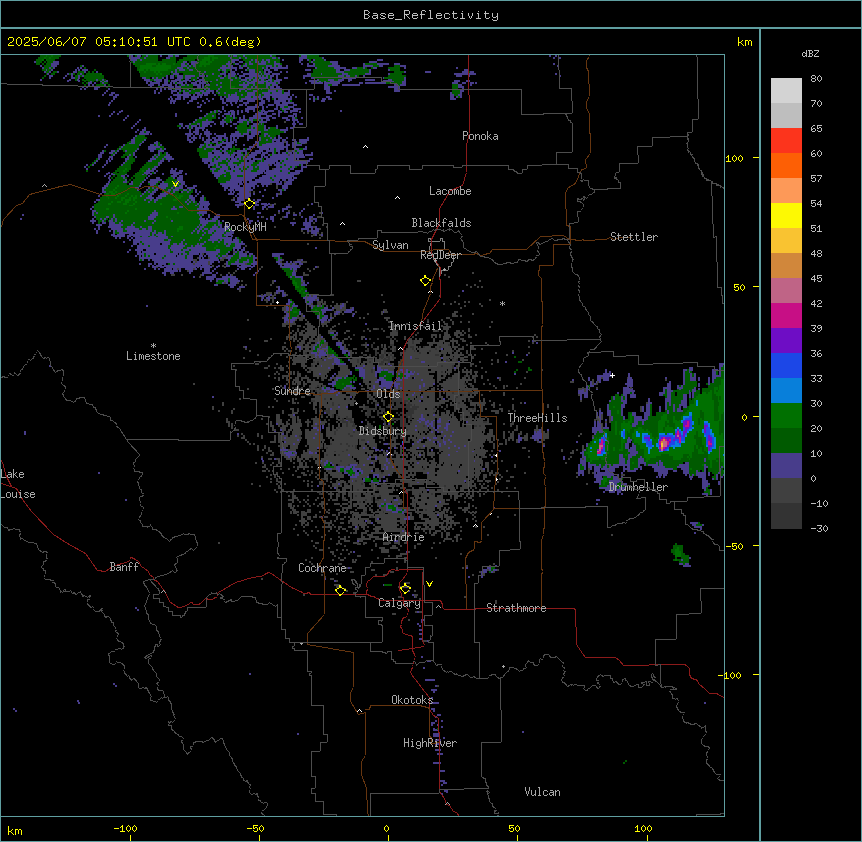Click the Lake Louise label
This screenshot has width=862, height=842.
18,484
